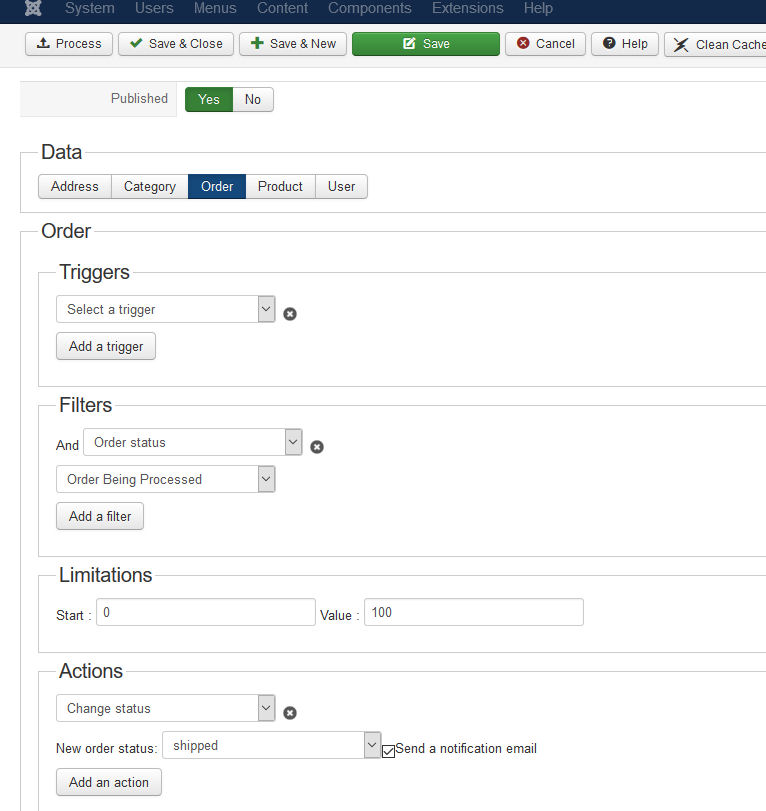Delete the Order status filter via X icon
This screenshot has width=766, height=811.
point(317,447)
